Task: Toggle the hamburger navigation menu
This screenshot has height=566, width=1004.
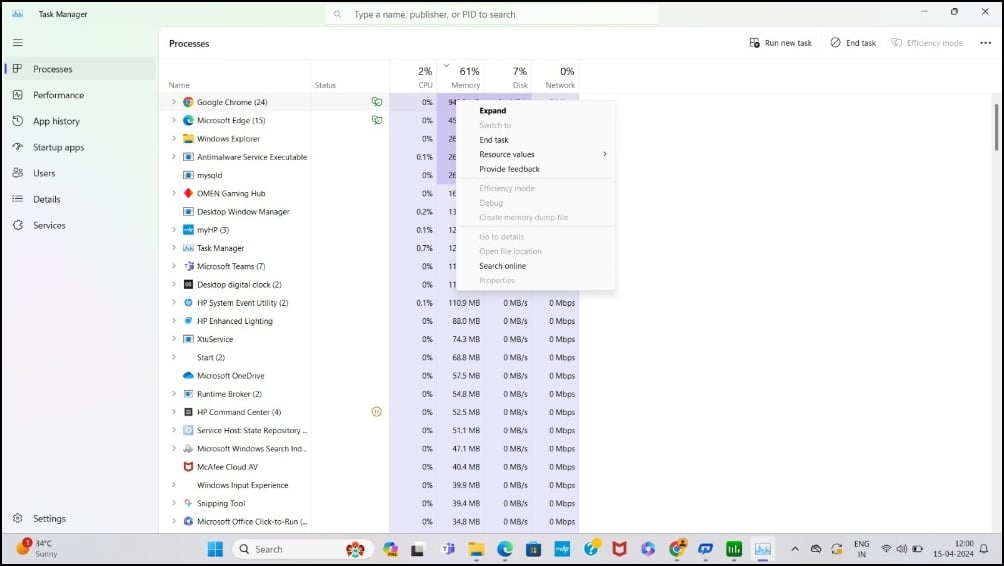Action: pos(17,43)
